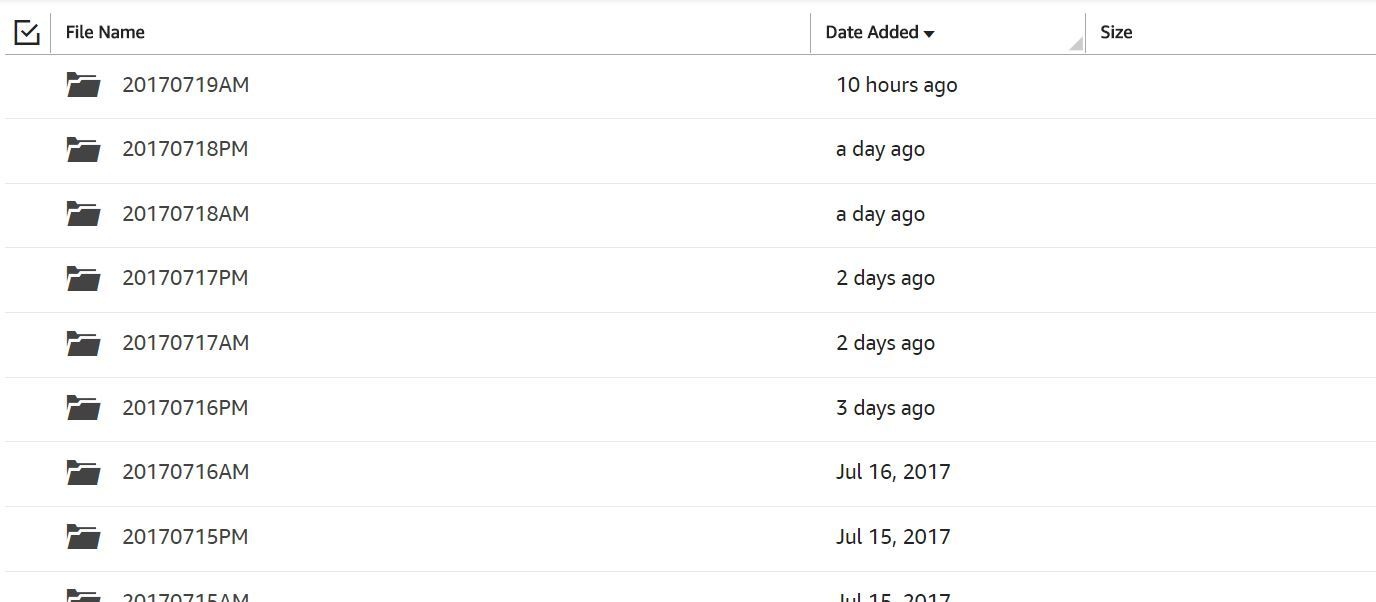Click the folder icon for 20170716PM
This screenshot has height=602, width=1376.
click(x=83, y=408)
